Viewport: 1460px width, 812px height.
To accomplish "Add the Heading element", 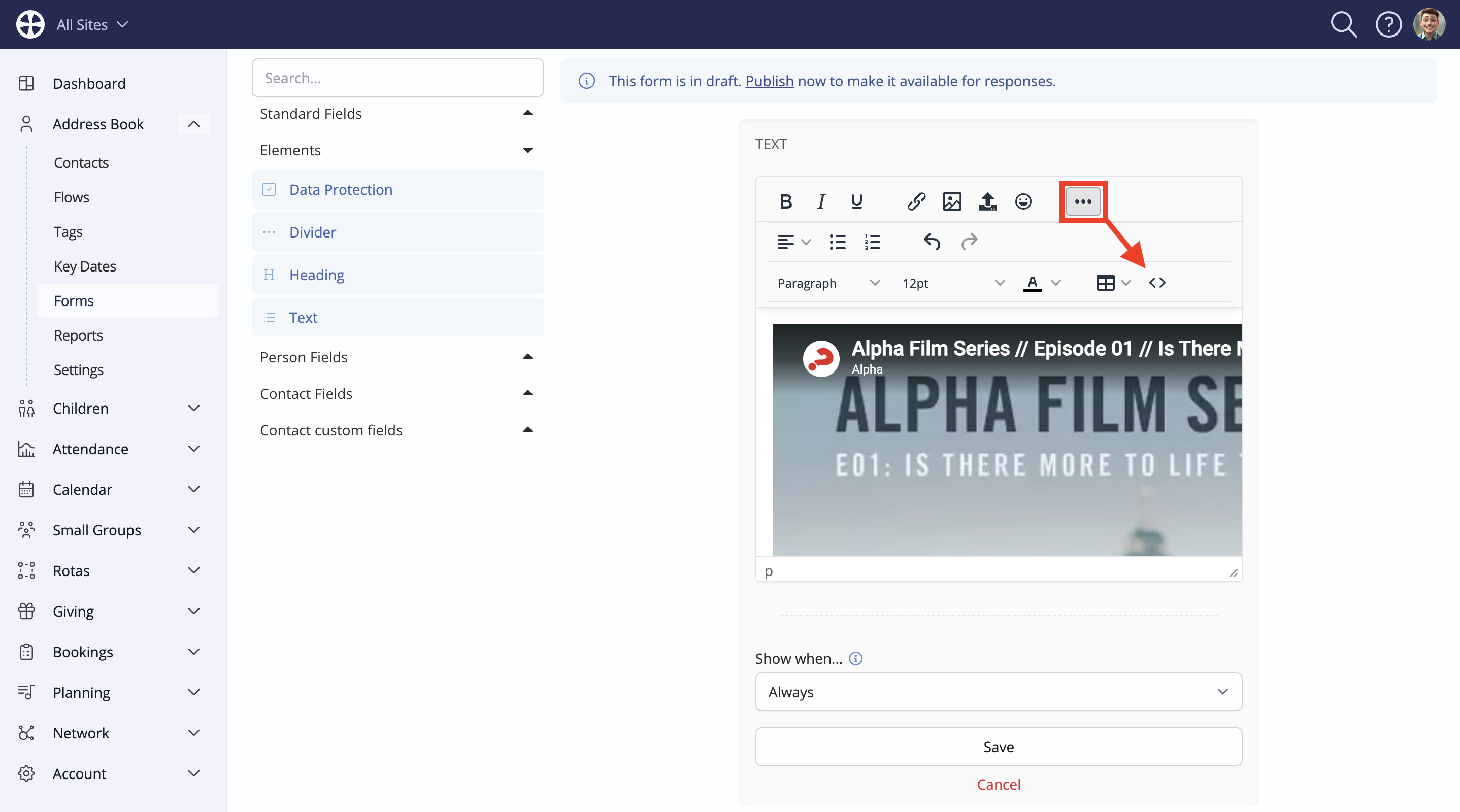I will 398,275.
